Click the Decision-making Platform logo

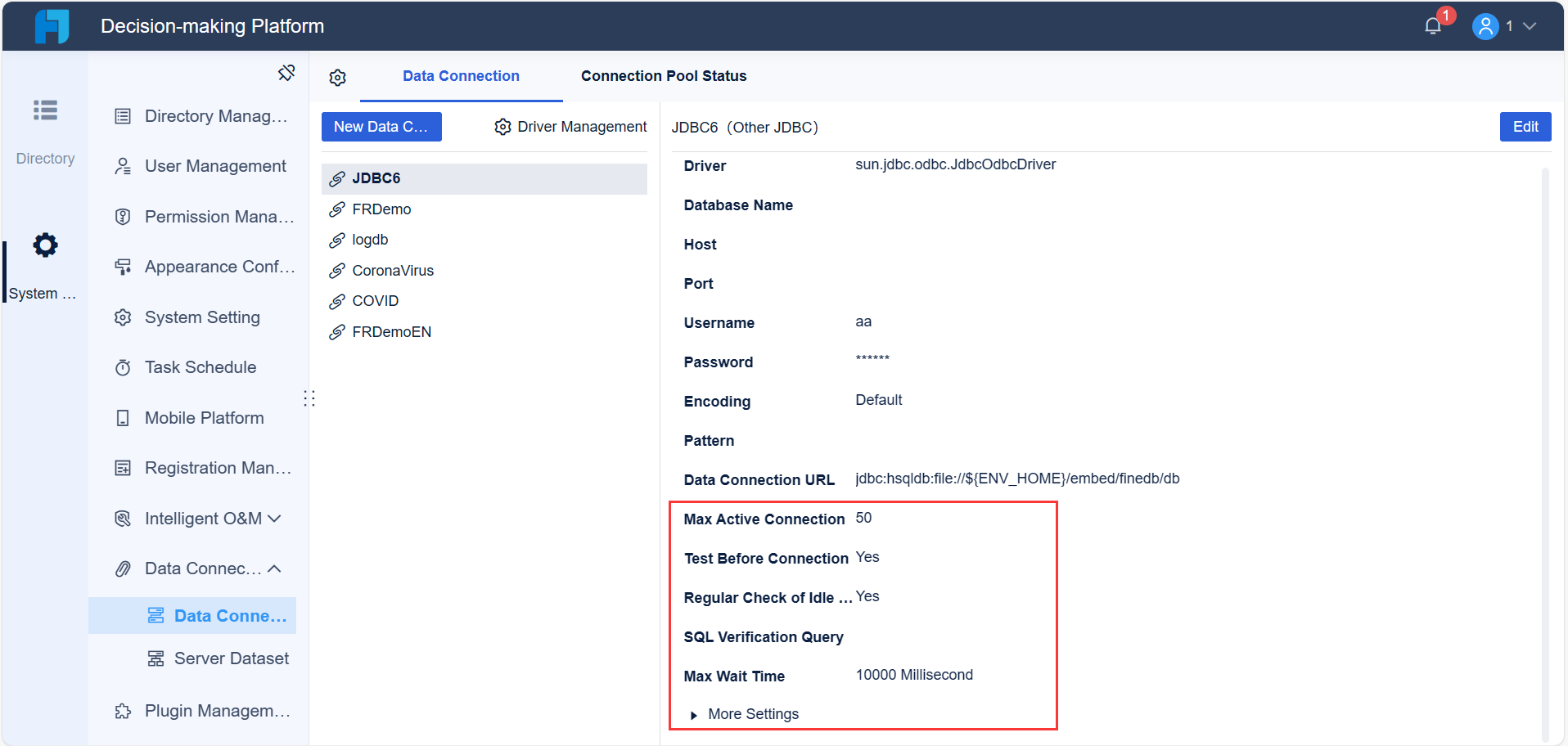(52, 25)
